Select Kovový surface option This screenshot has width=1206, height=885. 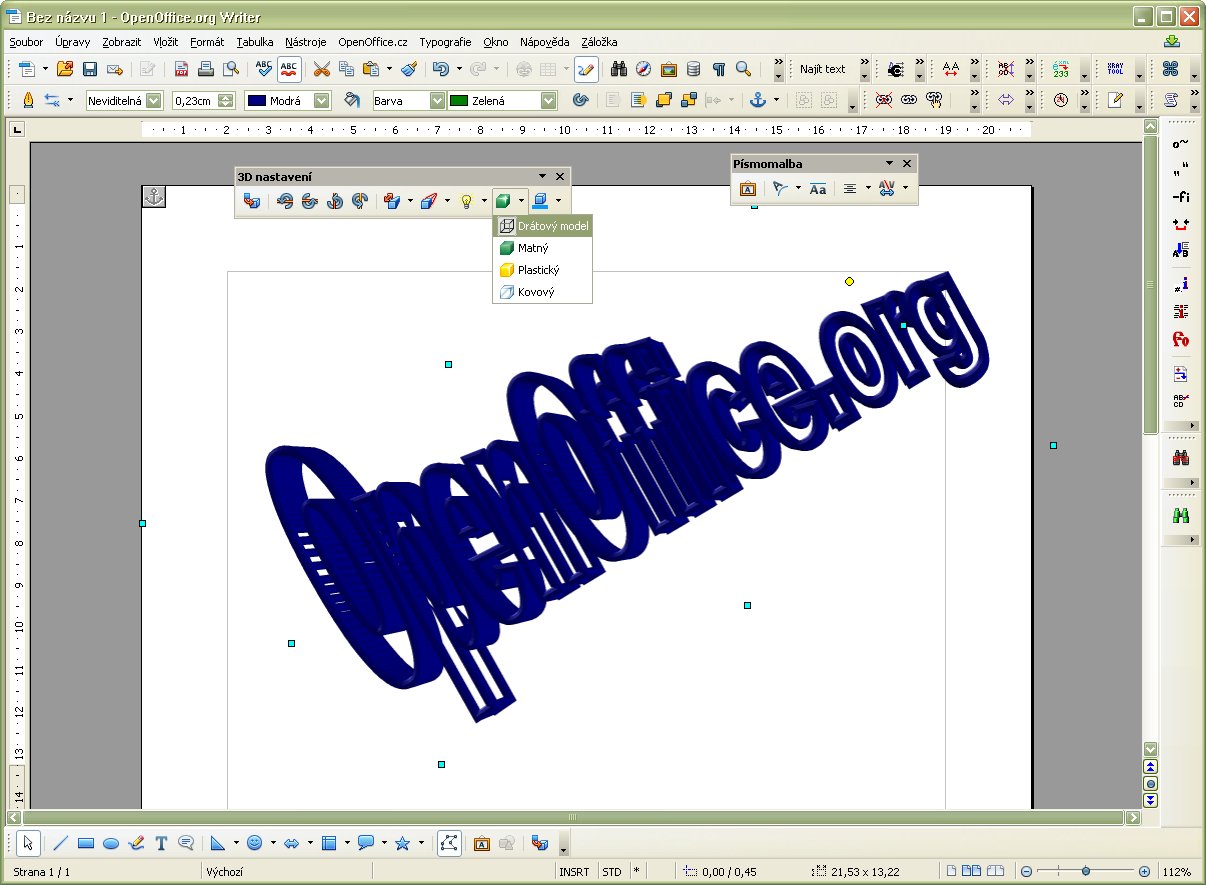pyautogui.click(x=543, y=292)
